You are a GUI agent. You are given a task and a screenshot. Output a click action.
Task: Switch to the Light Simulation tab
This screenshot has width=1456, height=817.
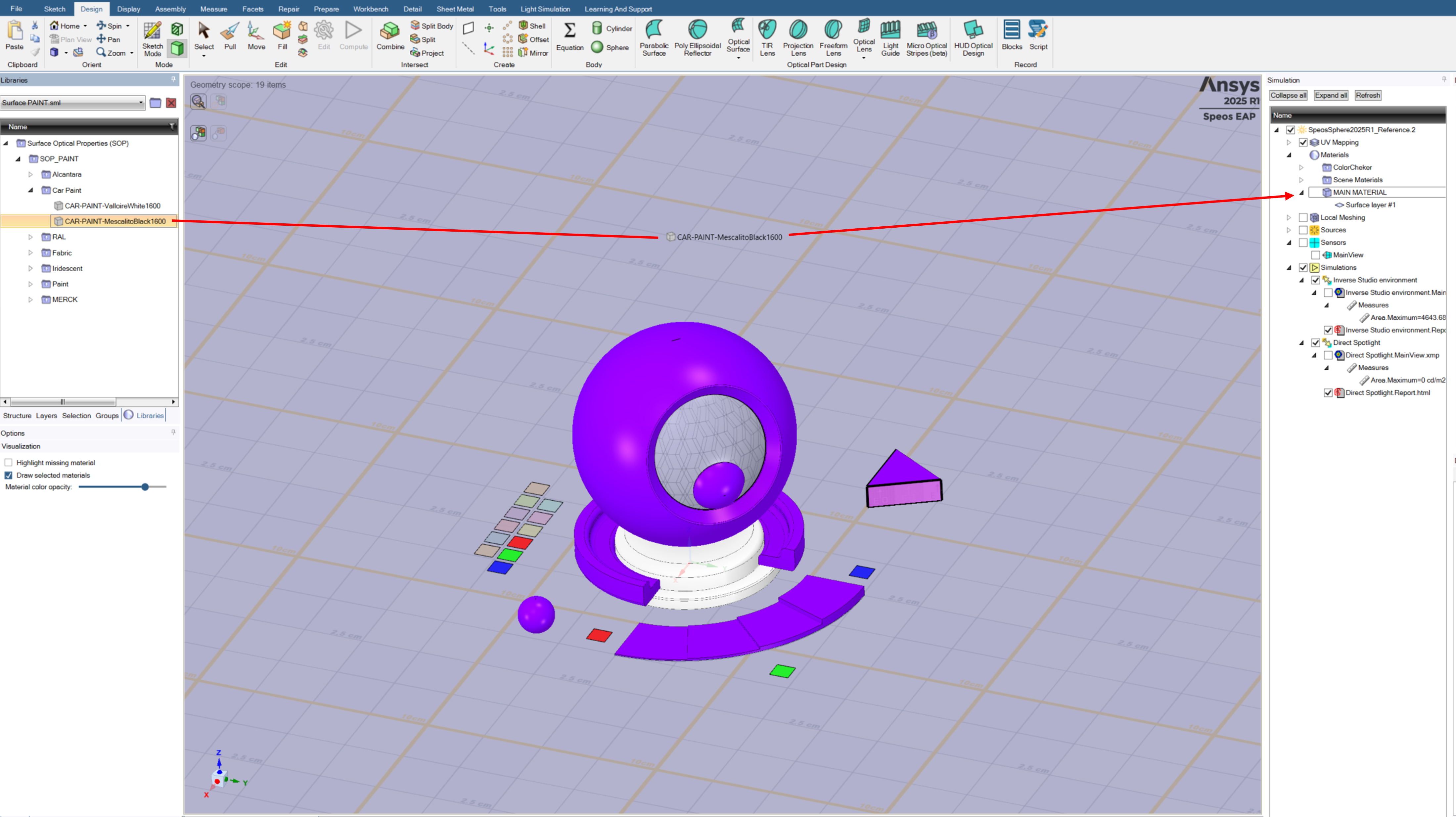[x=545, y=9]
